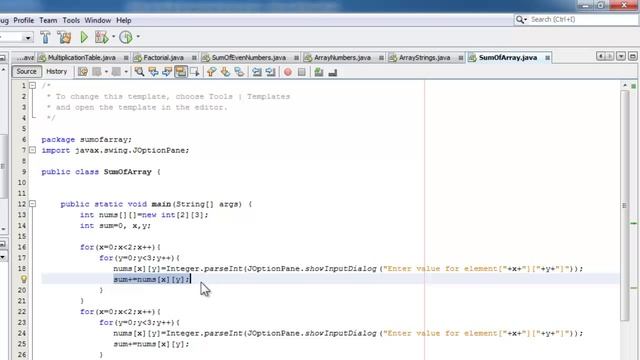
Task: Click the green error stripe status indicator
Action: [633, 86]
